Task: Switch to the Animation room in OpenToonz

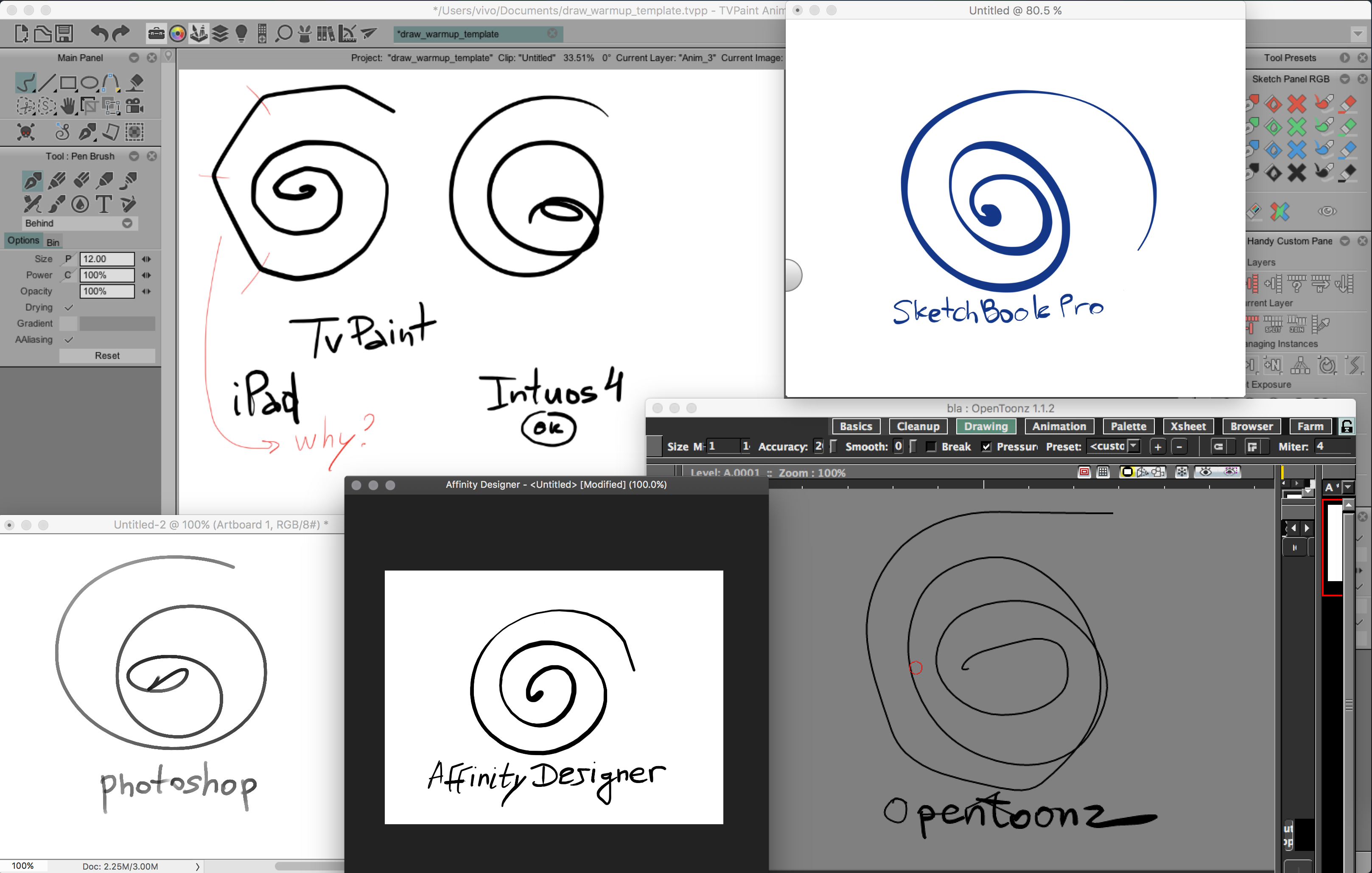Action: pyautogui.click(x=1059, y=427)
